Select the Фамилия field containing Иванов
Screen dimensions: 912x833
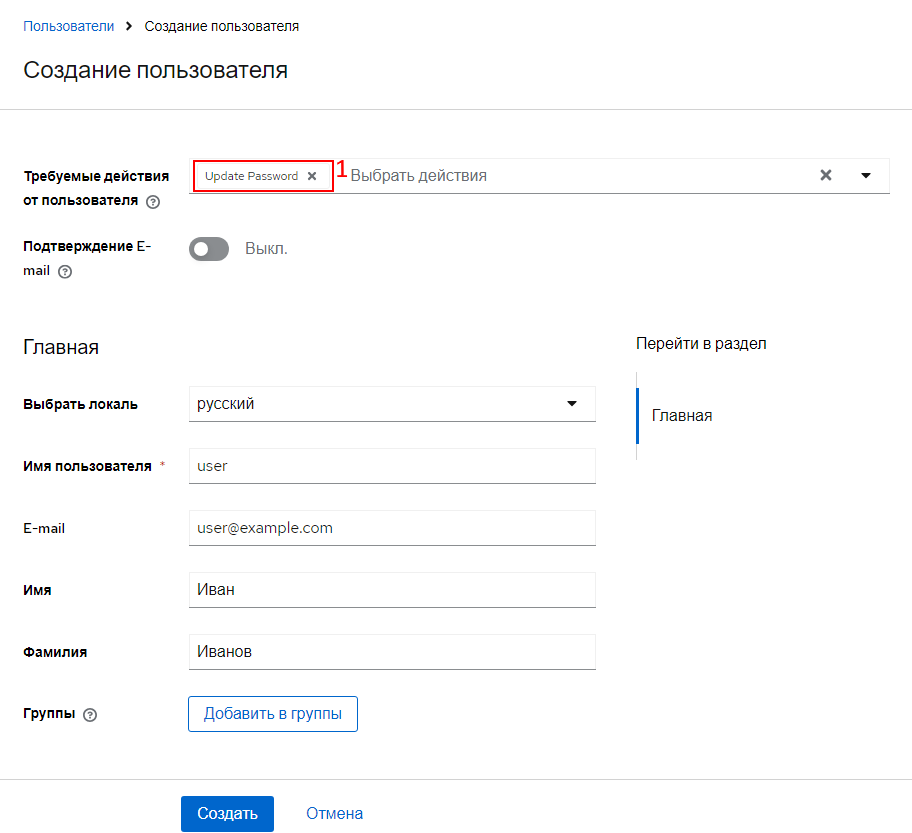(391, 652)
